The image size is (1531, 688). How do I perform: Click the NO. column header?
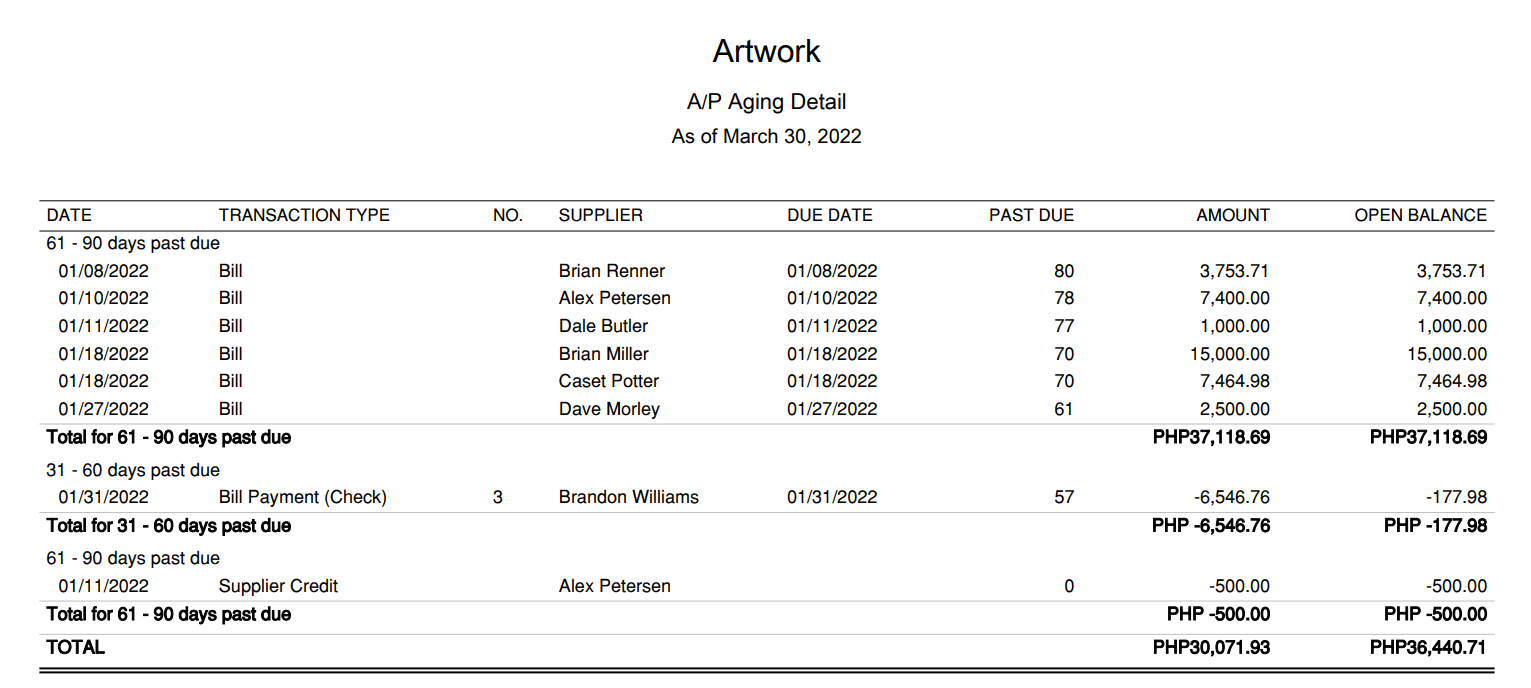[508, 215]
